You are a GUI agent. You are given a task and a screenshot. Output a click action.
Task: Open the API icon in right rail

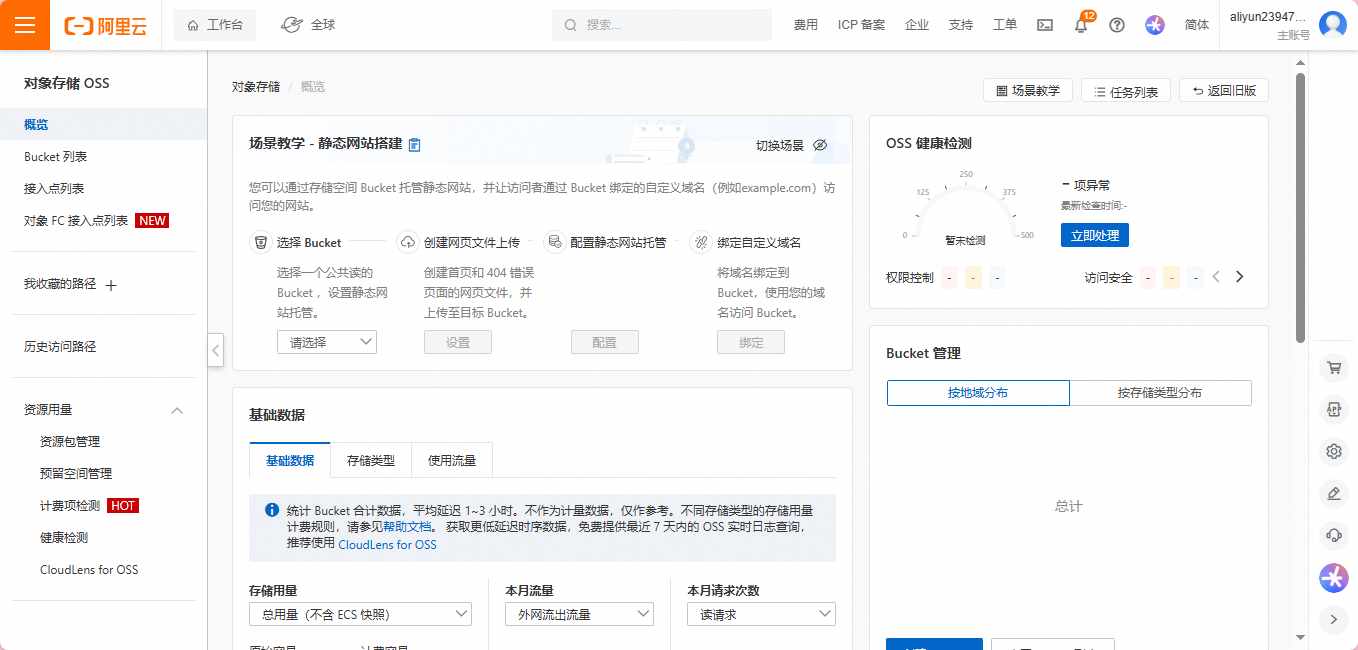tap(1333, 409)
